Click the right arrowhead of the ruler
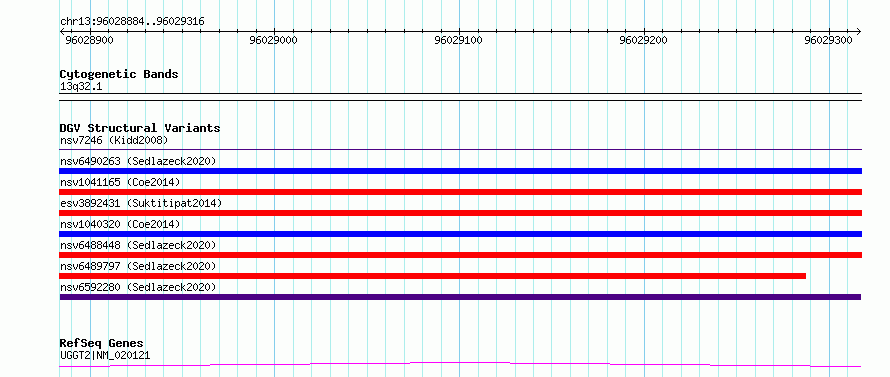This screenshot has width=890, height=377. point(858,31)
